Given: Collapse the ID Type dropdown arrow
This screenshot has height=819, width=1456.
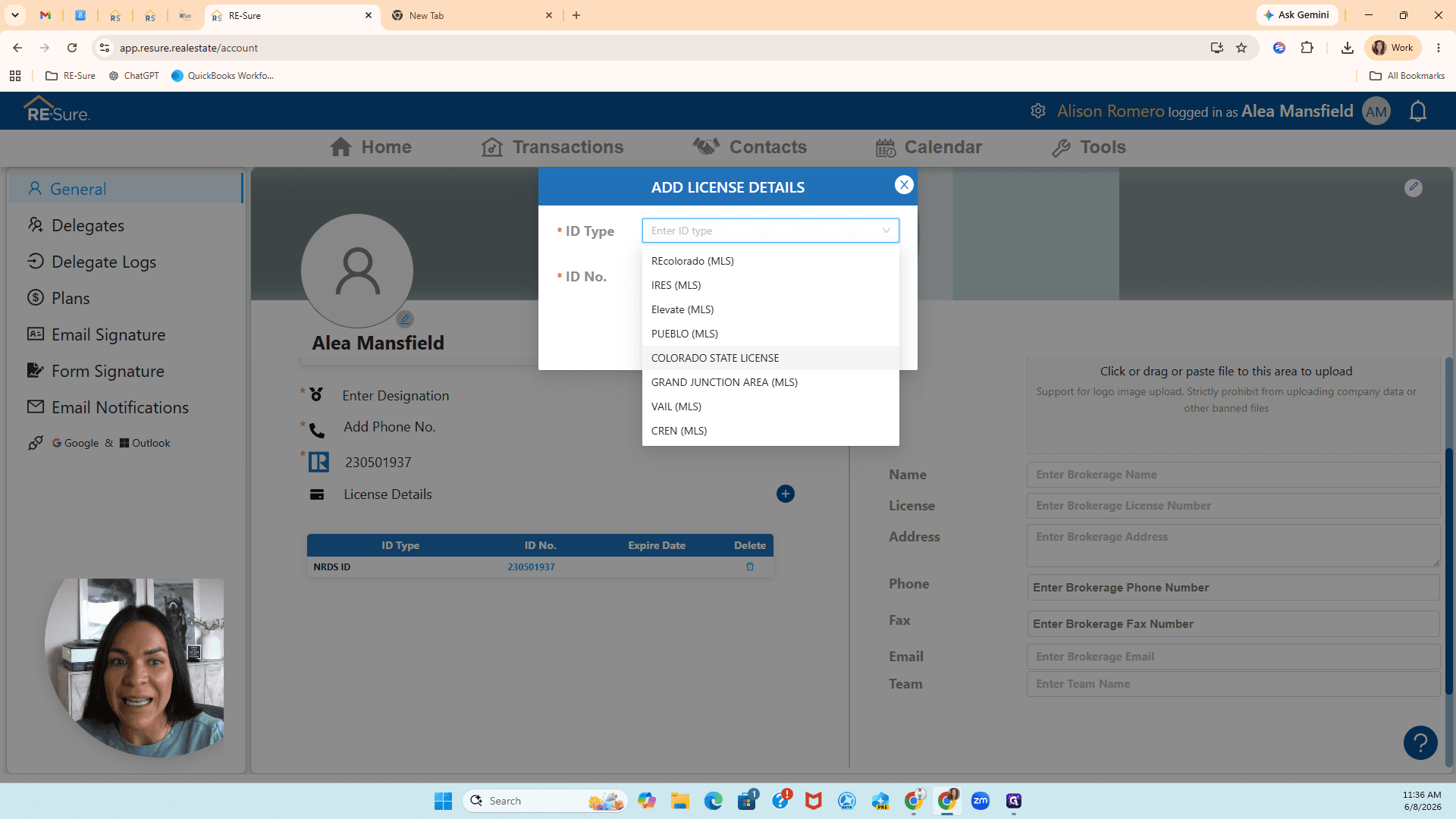Looking at the screenshot, I should point(886,231).
